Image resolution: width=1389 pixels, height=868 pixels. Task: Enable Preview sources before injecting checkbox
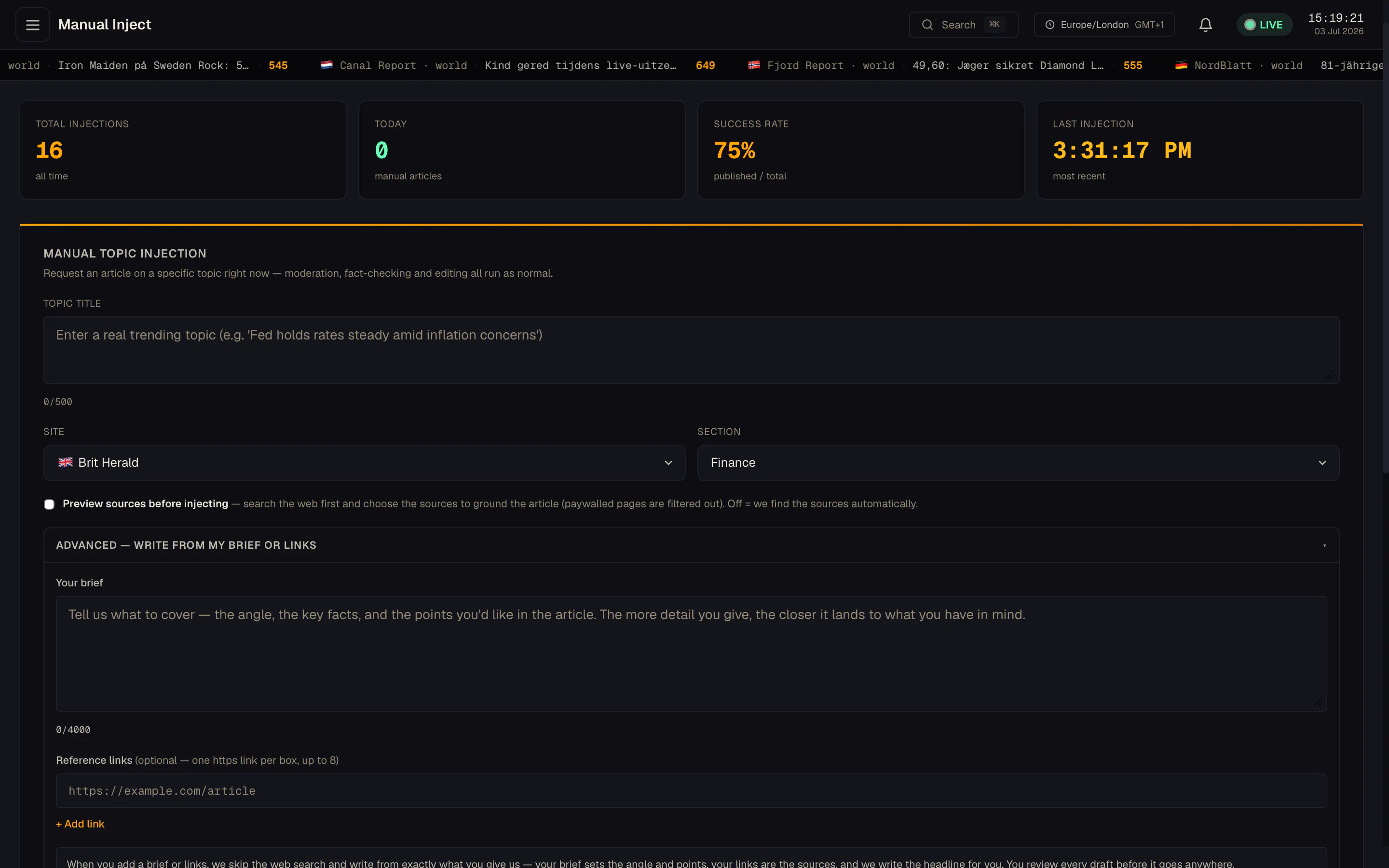click(49, 504)
